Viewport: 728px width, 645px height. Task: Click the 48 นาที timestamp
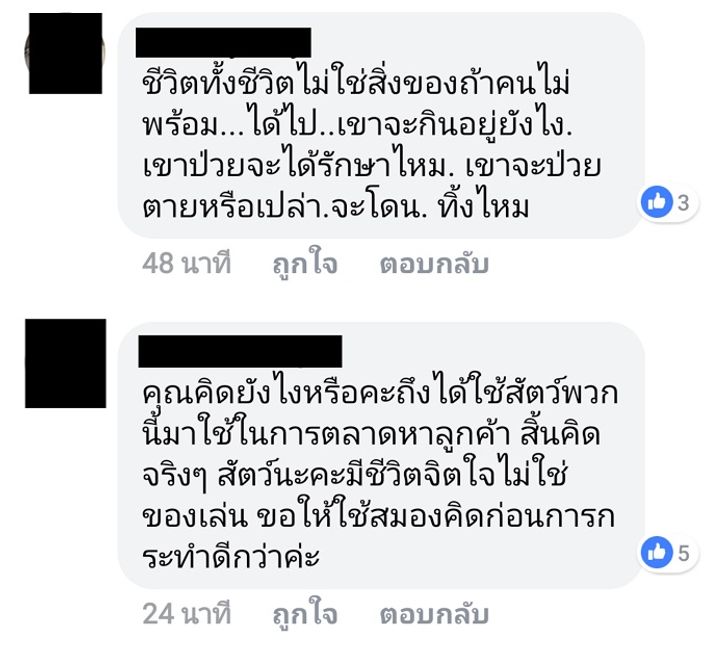pos(187,263)
